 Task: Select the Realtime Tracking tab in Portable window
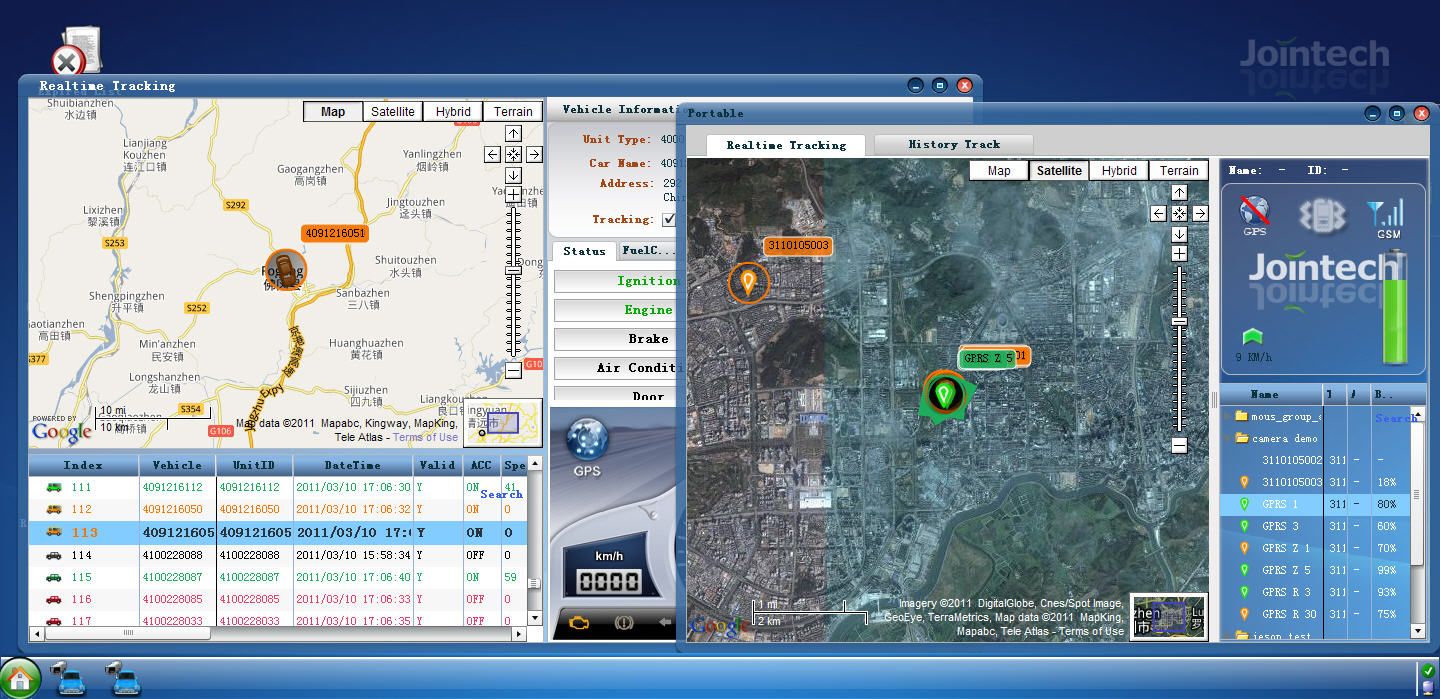click(x=786, y=145)
